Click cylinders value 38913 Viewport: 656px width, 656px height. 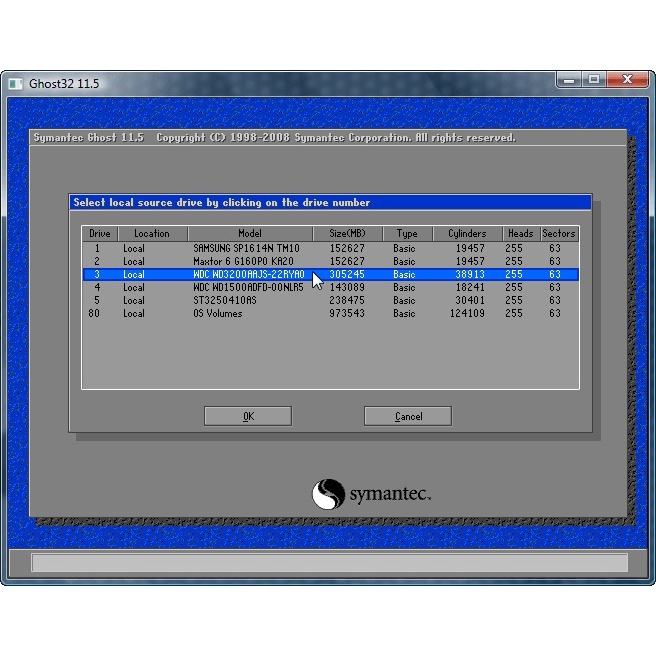click(470, 274)
